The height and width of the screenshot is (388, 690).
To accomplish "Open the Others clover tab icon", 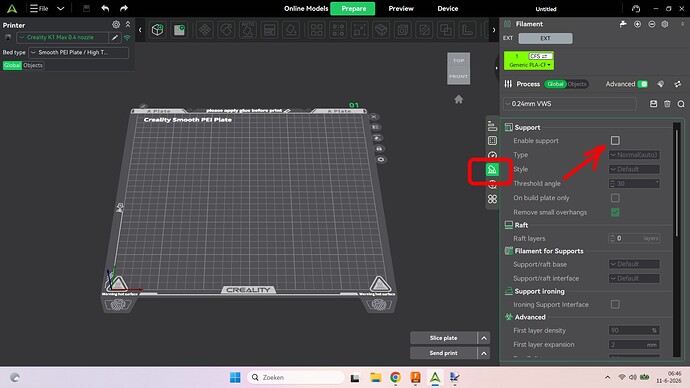I will pyautogui.click(x=492, y=199).
